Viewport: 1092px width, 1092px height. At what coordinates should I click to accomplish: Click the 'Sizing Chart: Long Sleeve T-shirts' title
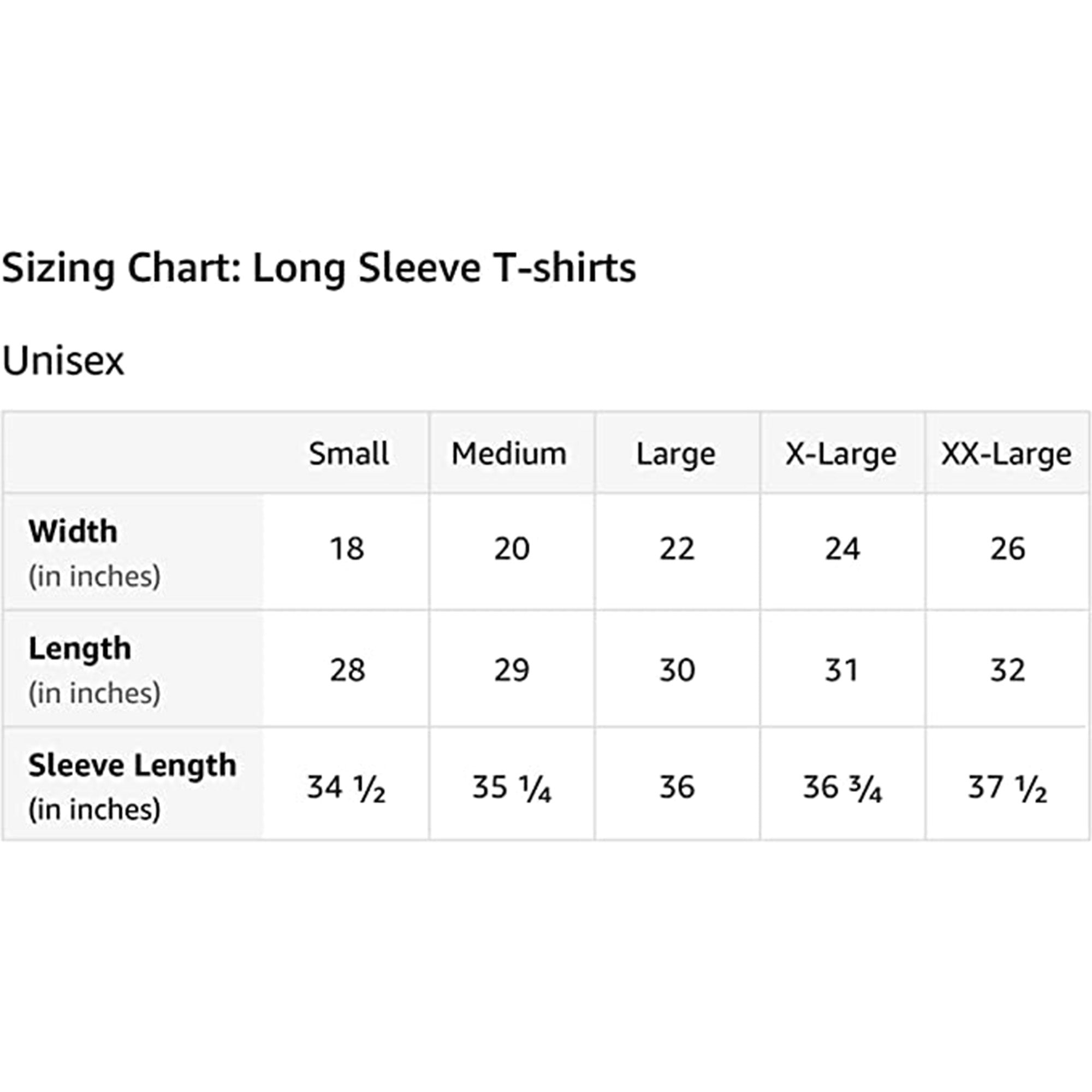click(x=319, y=268)
